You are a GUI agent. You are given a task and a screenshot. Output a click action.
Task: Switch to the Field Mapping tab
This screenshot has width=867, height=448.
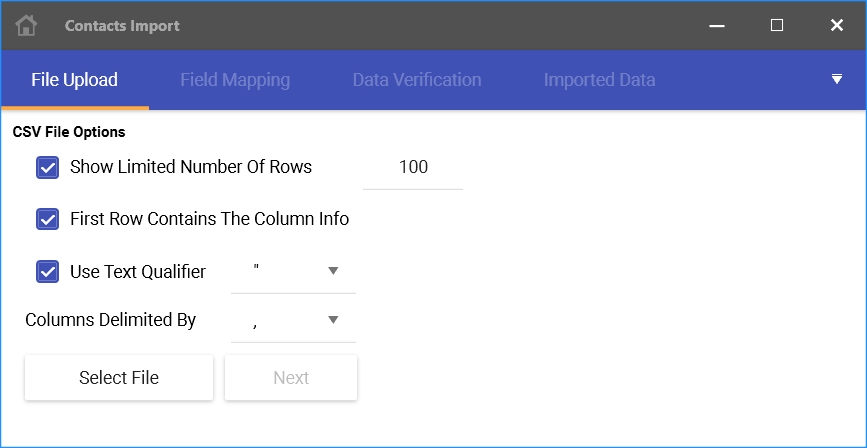pyautogui.click(x=235, y=80)
